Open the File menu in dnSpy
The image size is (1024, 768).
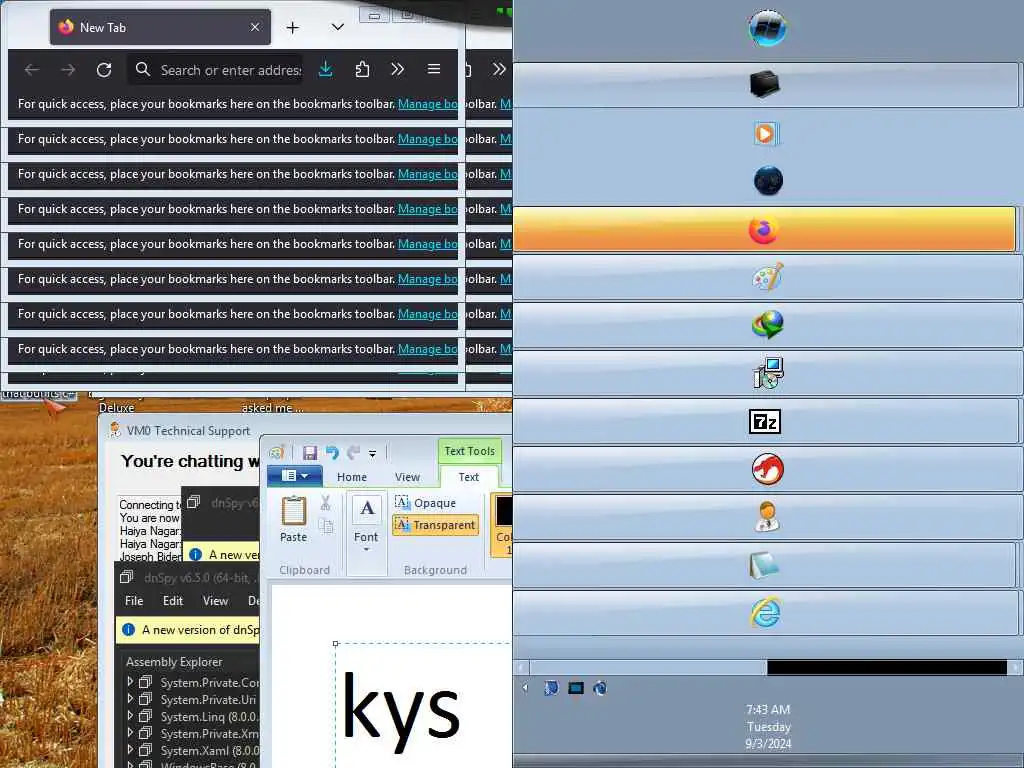click(134, 601)
